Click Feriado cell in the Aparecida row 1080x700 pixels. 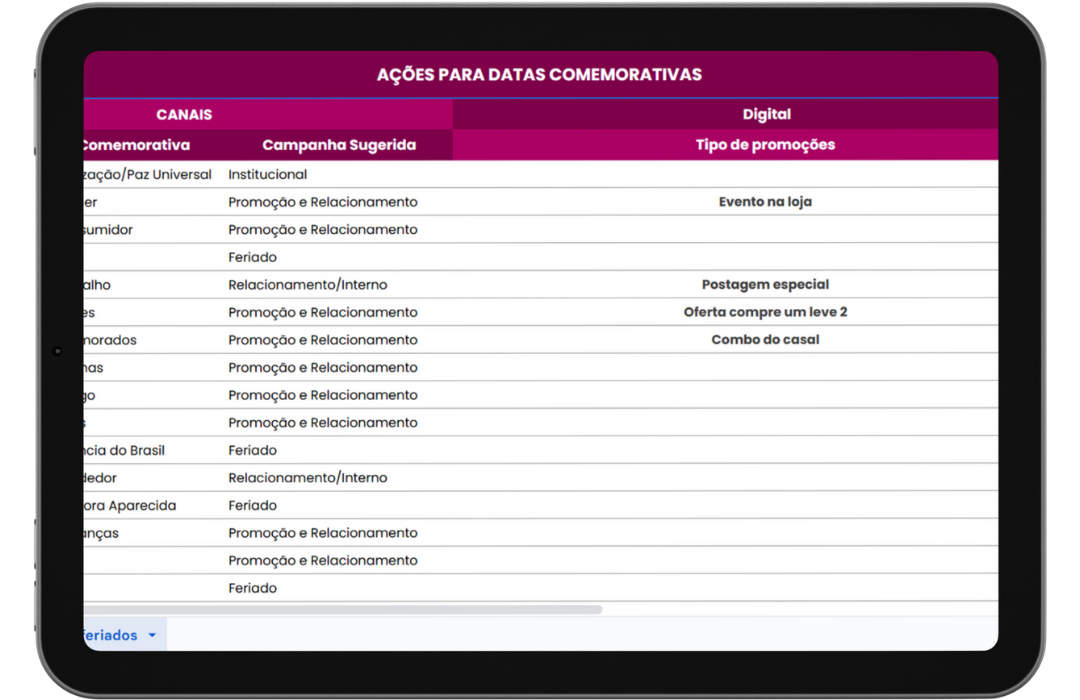[x=252, y=506]
